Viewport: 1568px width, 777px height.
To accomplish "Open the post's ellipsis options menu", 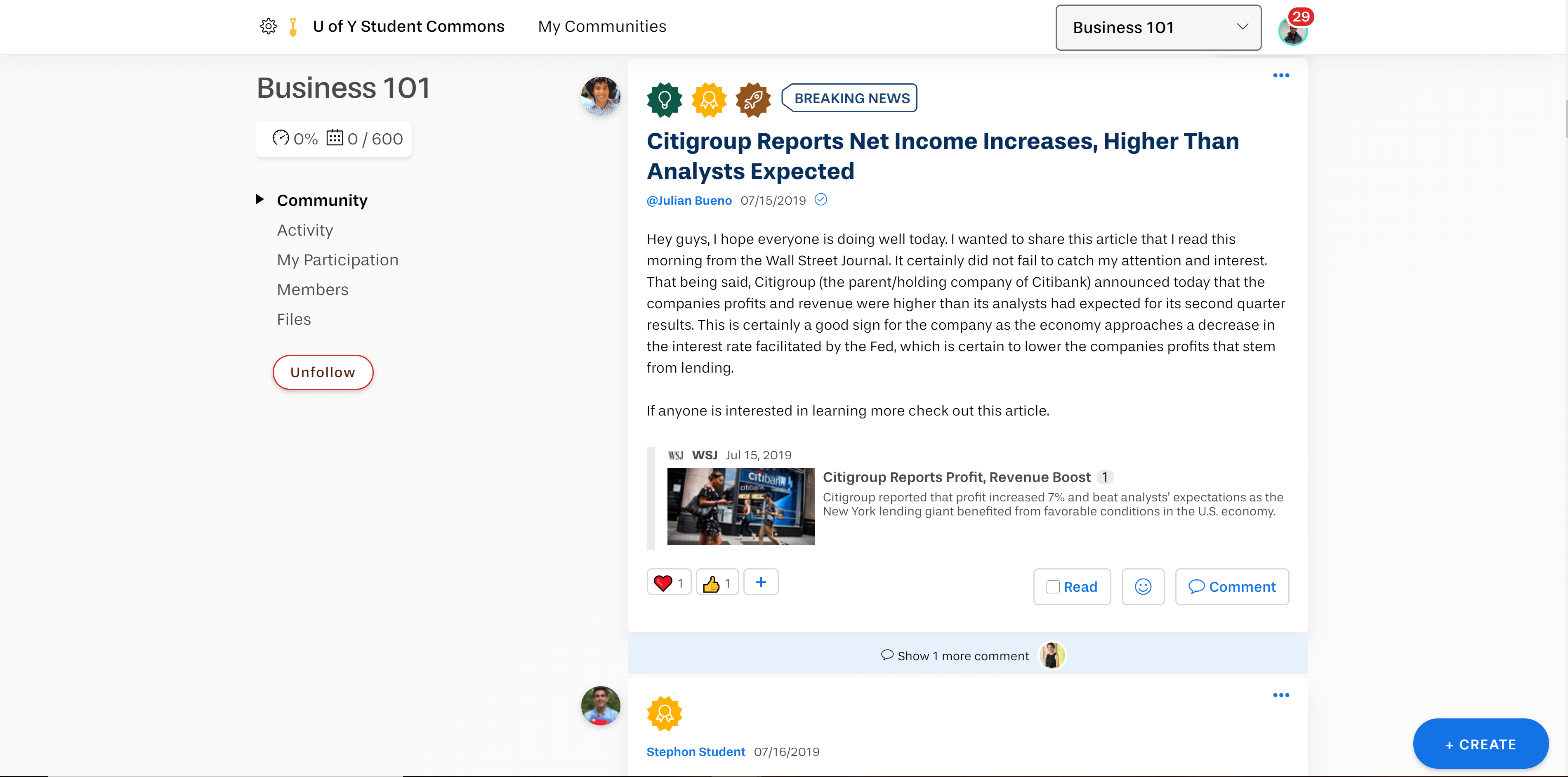I will 1281,75.
